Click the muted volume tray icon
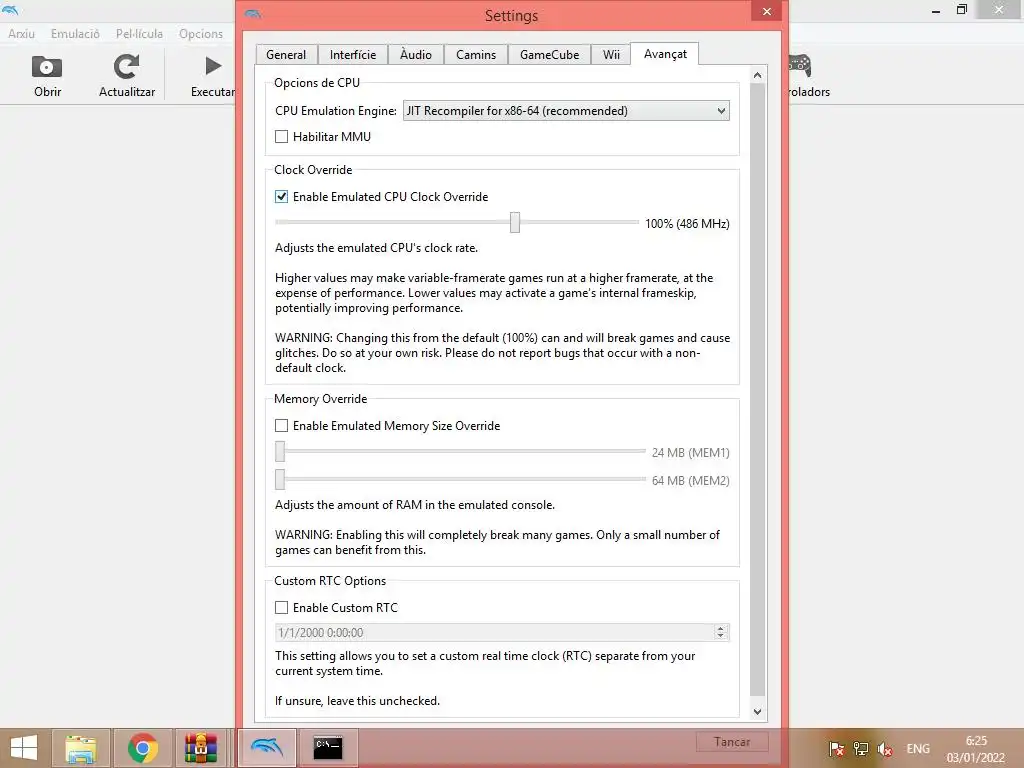This screenshot has height=768, width=1024. point(885,749)
